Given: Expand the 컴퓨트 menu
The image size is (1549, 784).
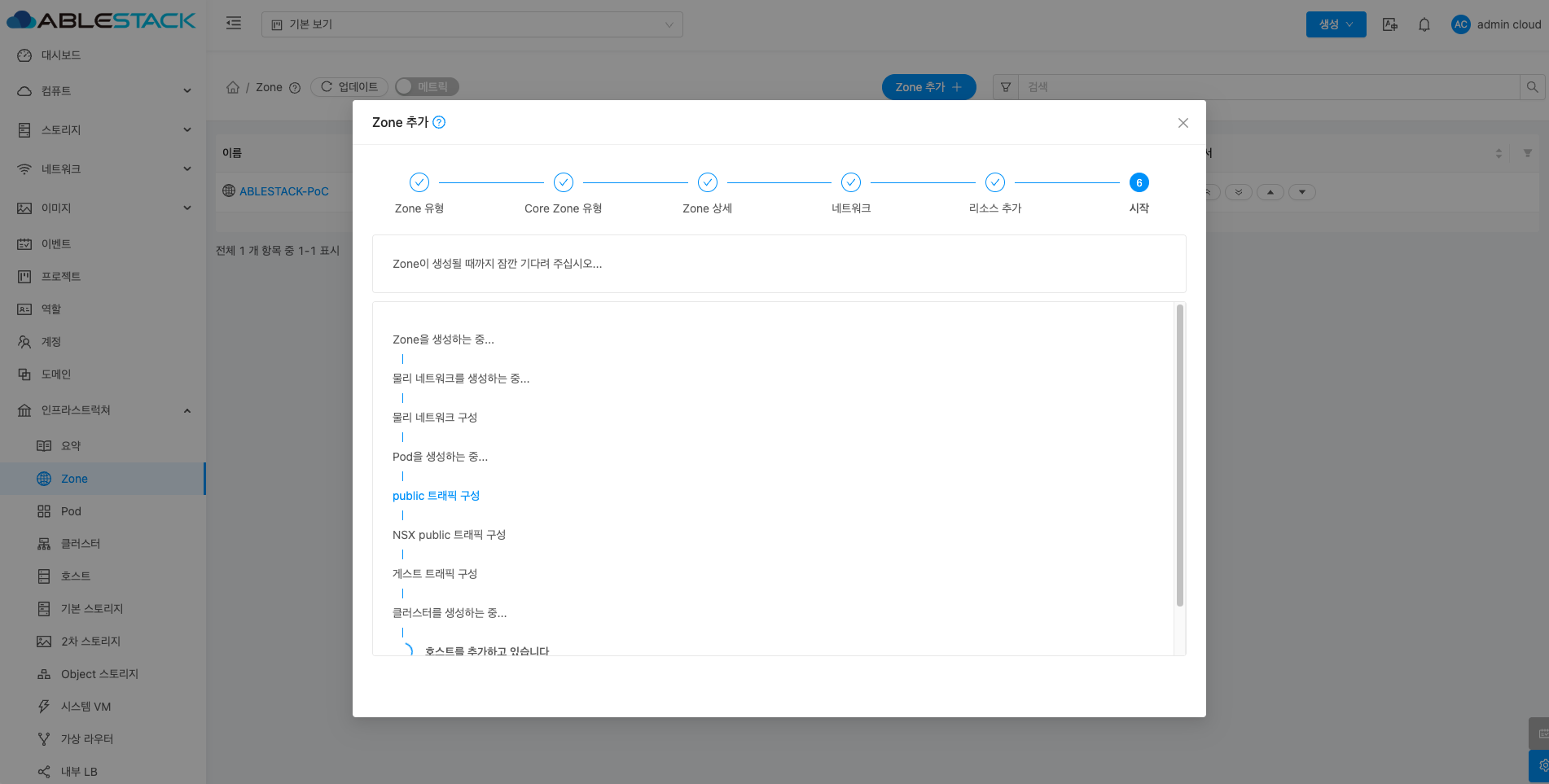Looking at the screenshot, I should click(x=103, y=91).
